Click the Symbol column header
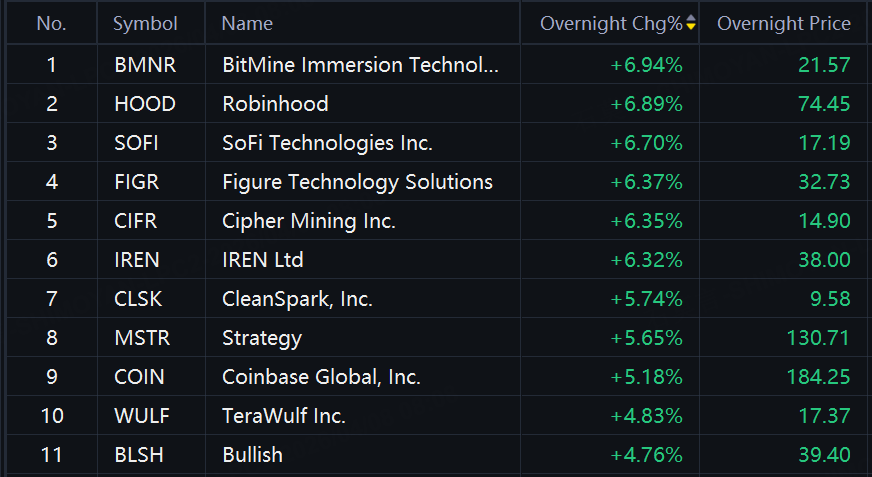 145,23
